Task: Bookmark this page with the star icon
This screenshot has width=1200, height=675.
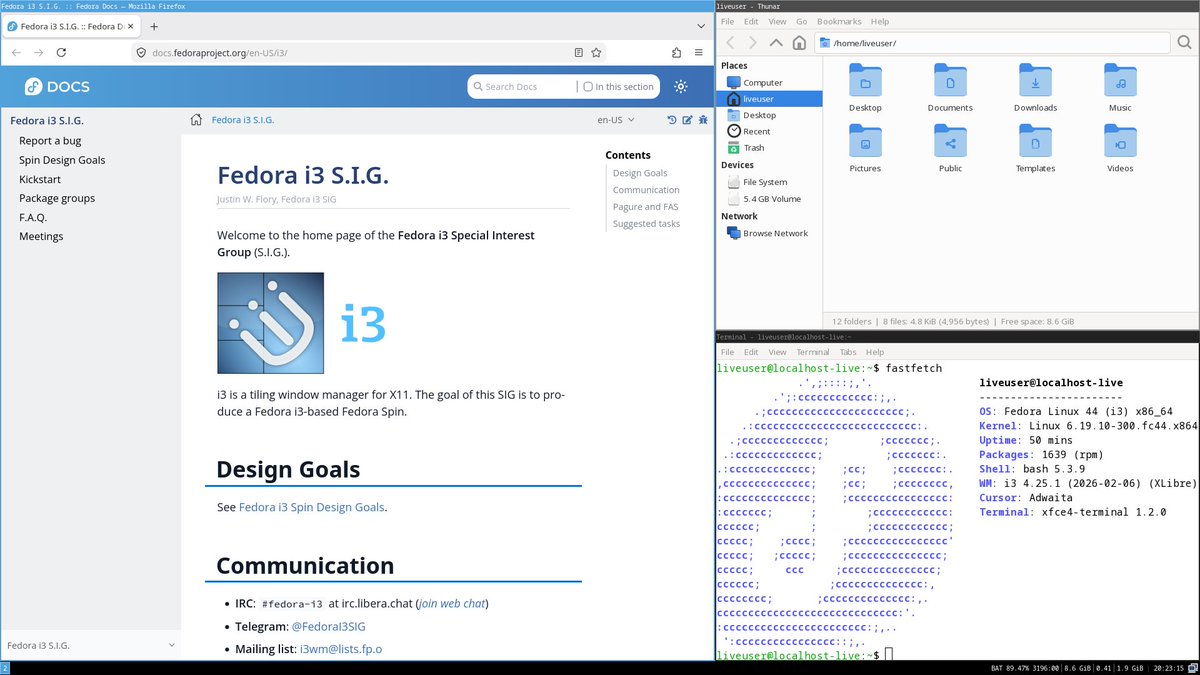Action: [596, 52]
